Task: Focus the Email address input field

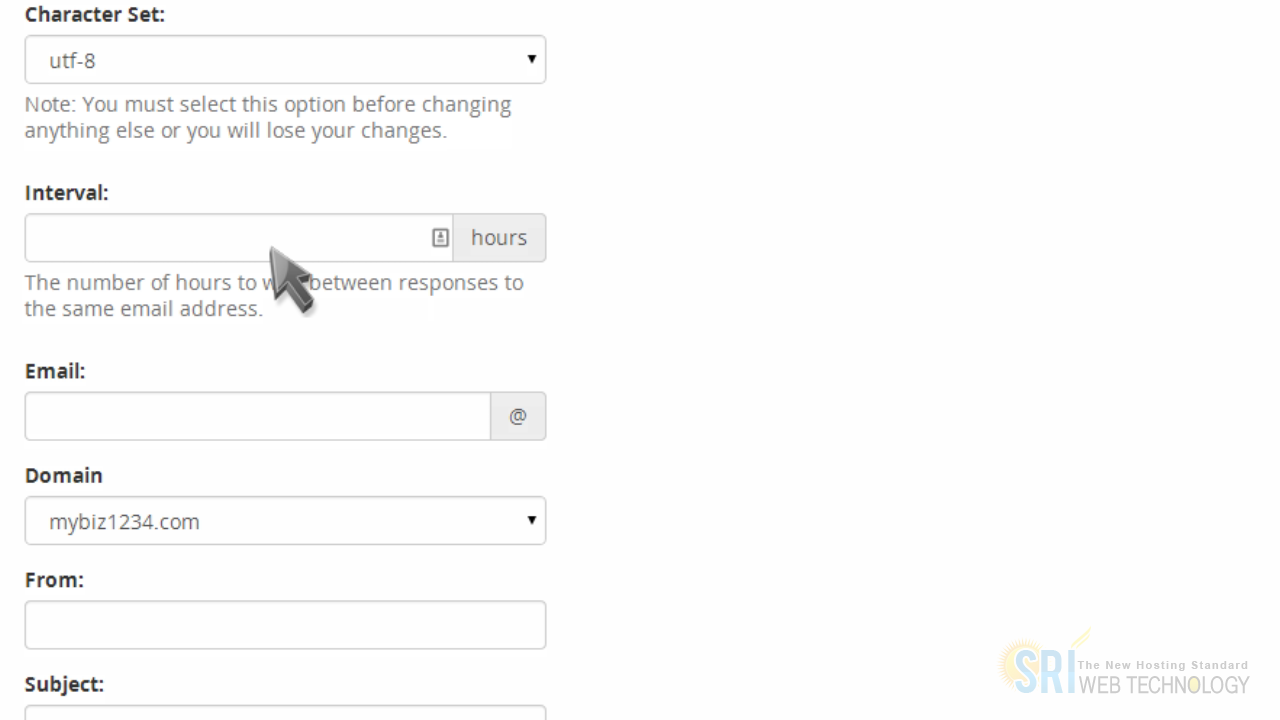Action: [x=258, y=416]
